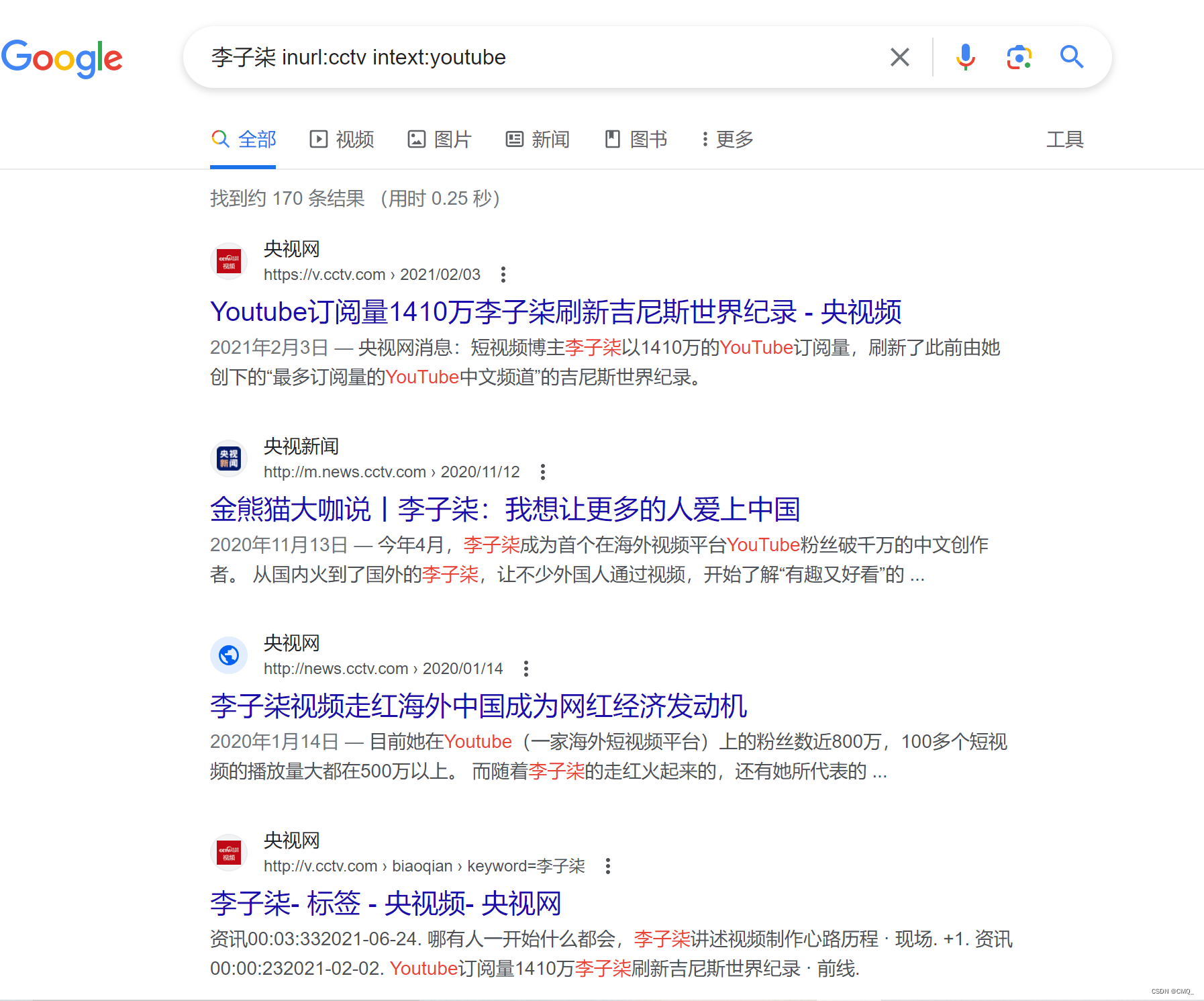This screenshot has height=1001, width=1204.
Task: Click the Google logo
Action: (x=62, y=58)
